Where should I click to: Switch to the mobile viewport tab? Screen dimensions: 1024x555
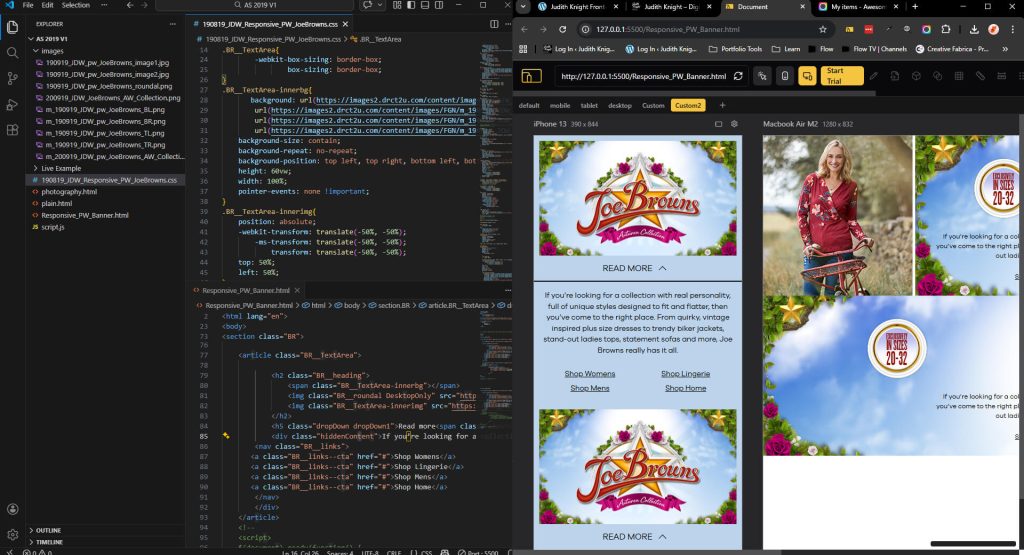click(x=560, y=105)
